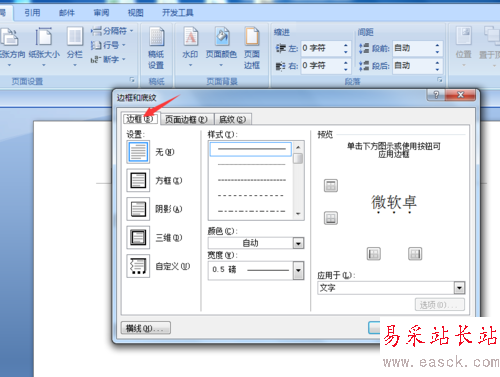The image size is (500, 377).
Task: Adjust the 段前 spacing before spinner
Action: coord(437,48)
